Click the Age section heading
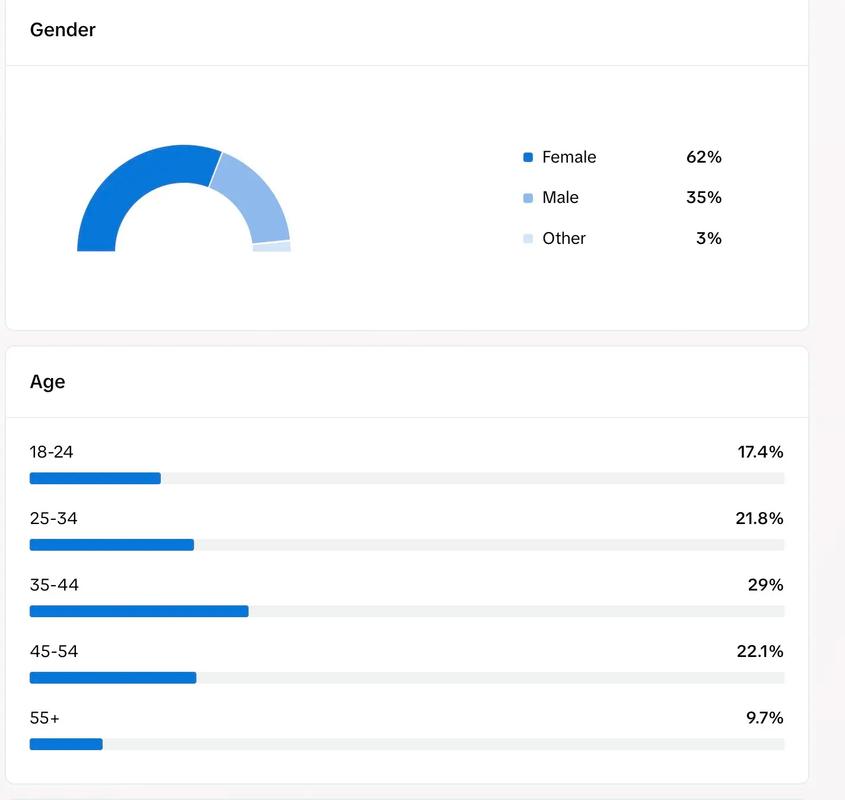 click(x=47, y=382)
